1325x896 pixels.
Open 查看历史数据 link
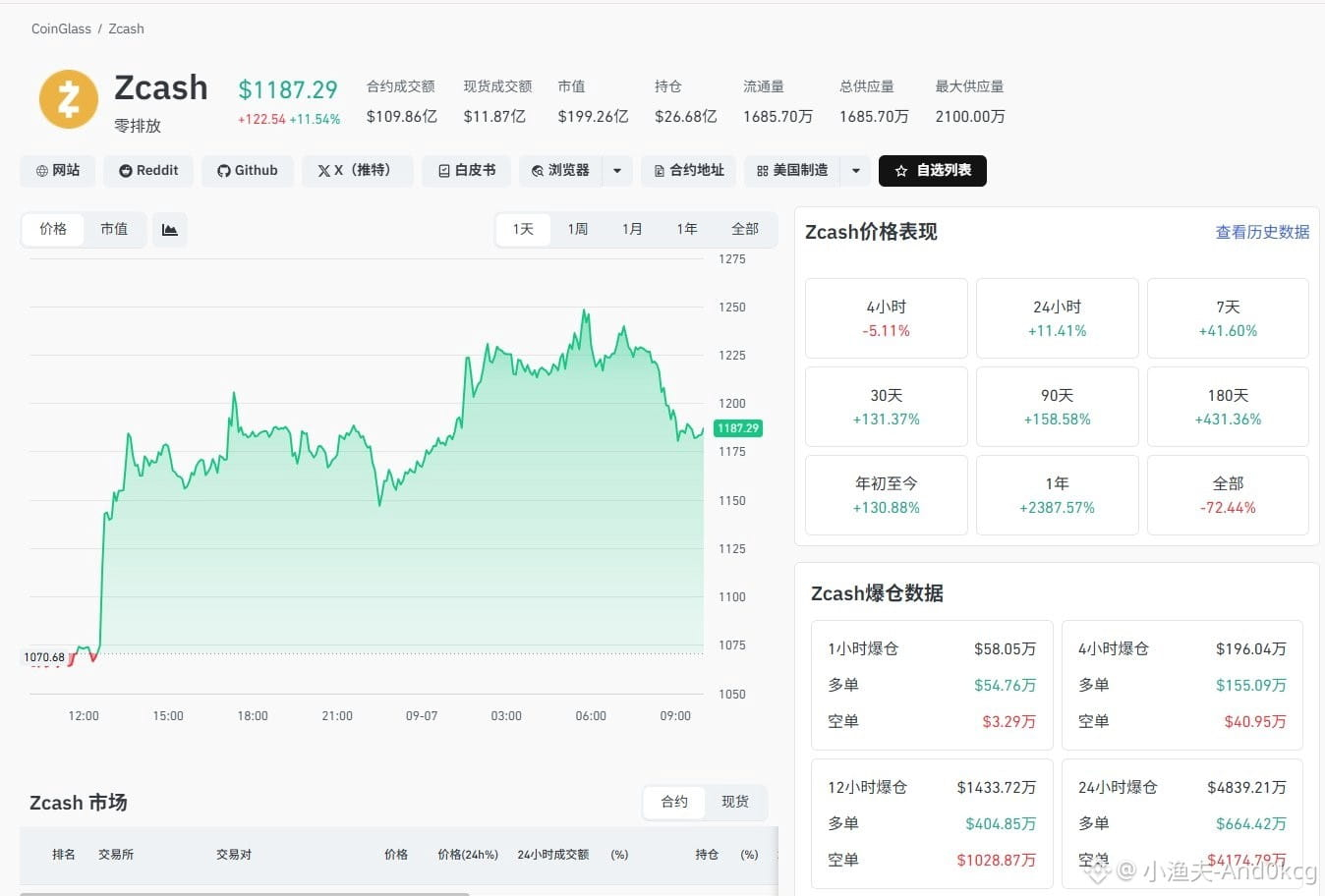(1262, 232)
